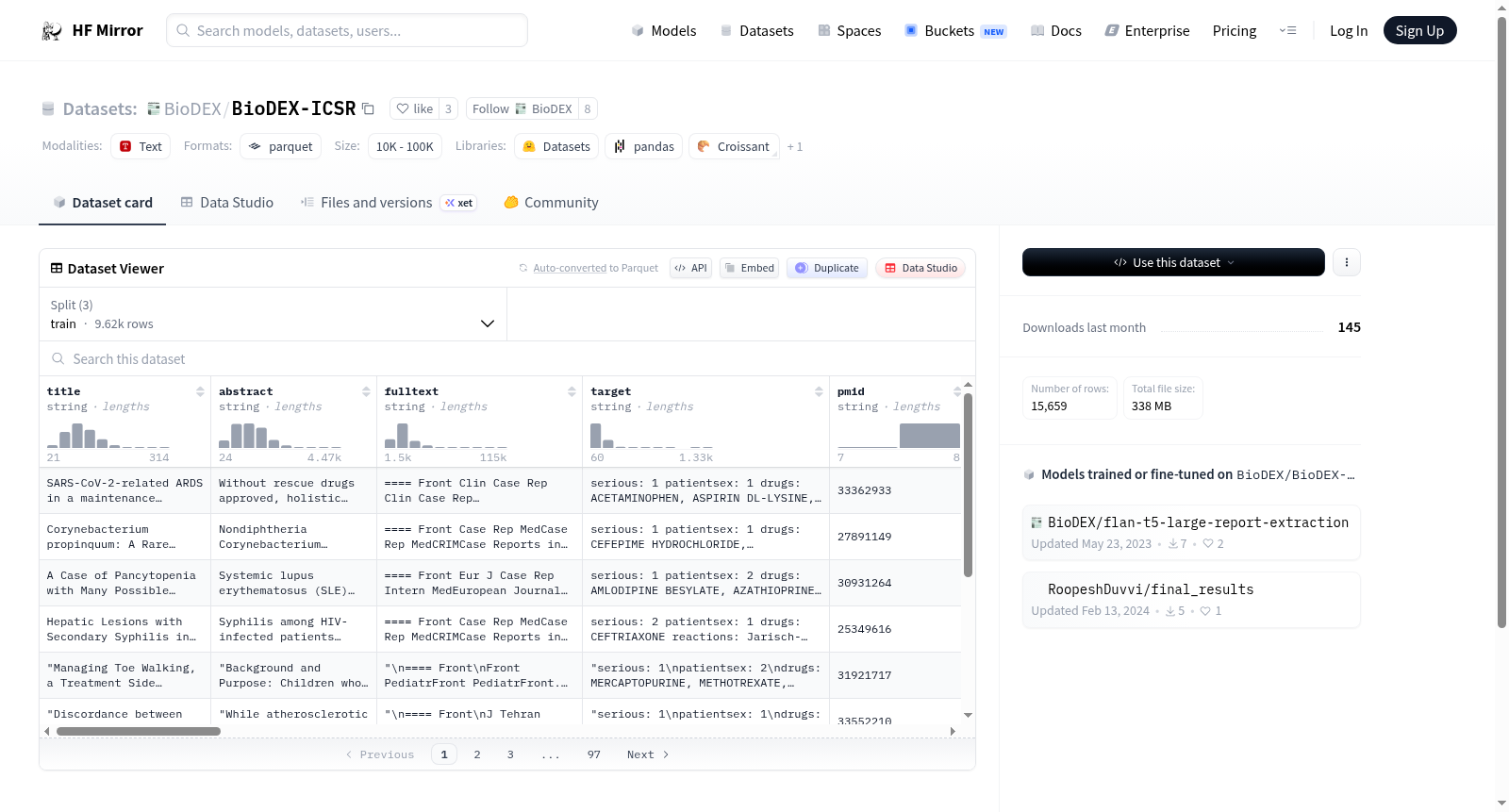The width and height of the screenshot is (1509, 812).
Task: Open the Models menu item
Action: [664, 31]
